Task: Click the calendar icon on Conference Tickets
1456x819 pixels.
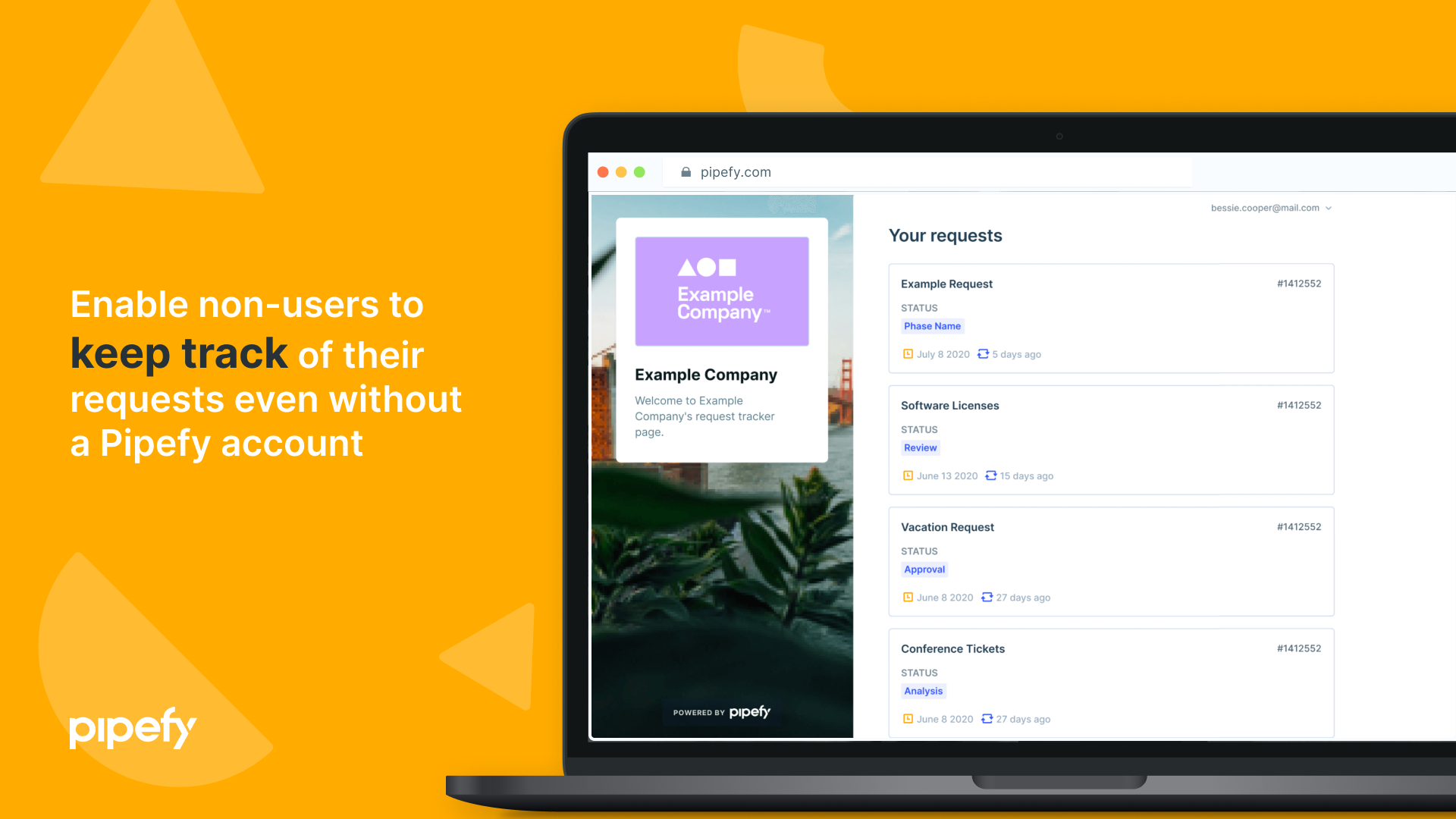Action: (x=907, y=719)
